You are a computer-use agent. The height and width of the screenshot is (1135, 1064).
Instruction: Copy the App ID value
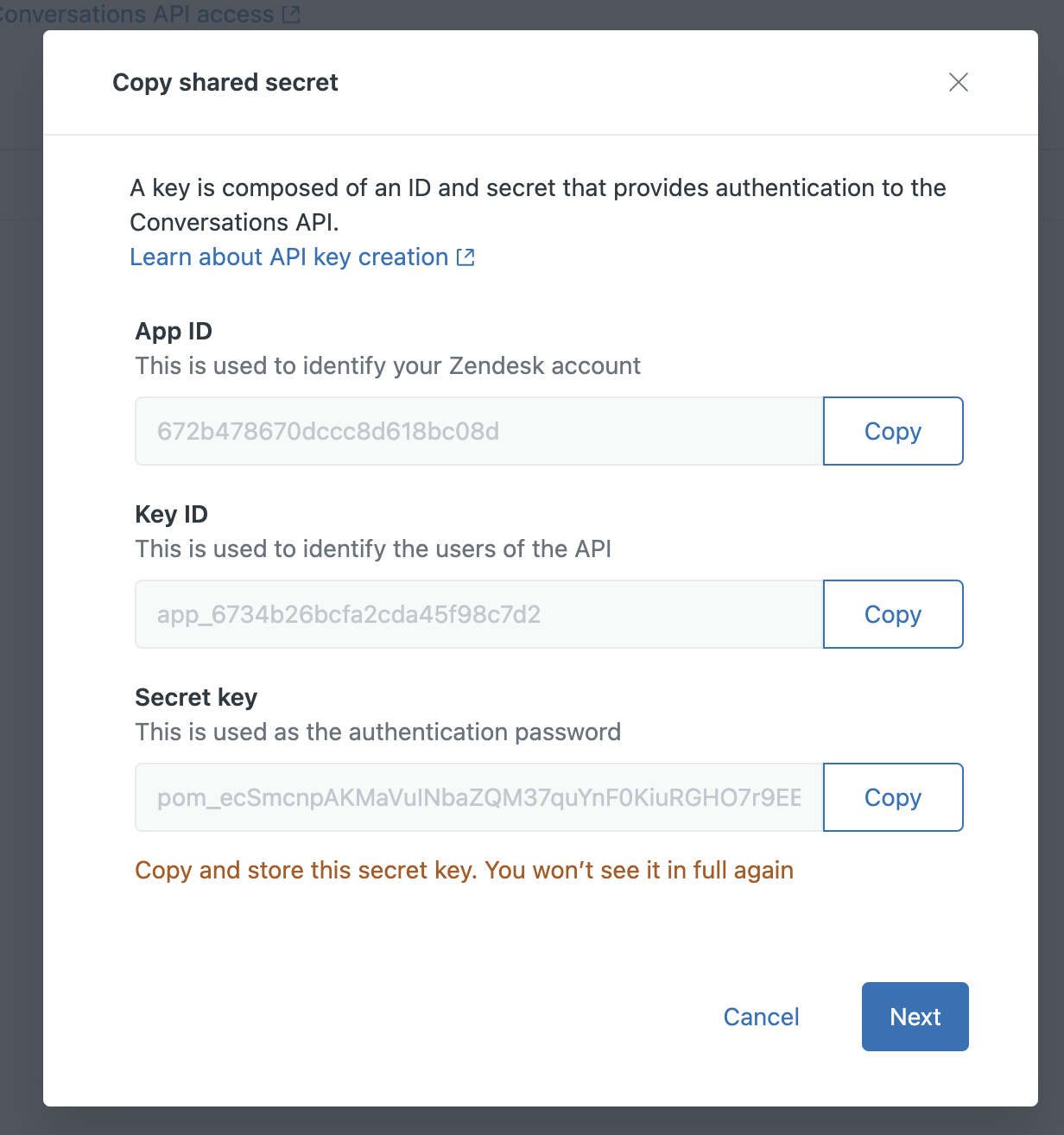click(893, 431)
